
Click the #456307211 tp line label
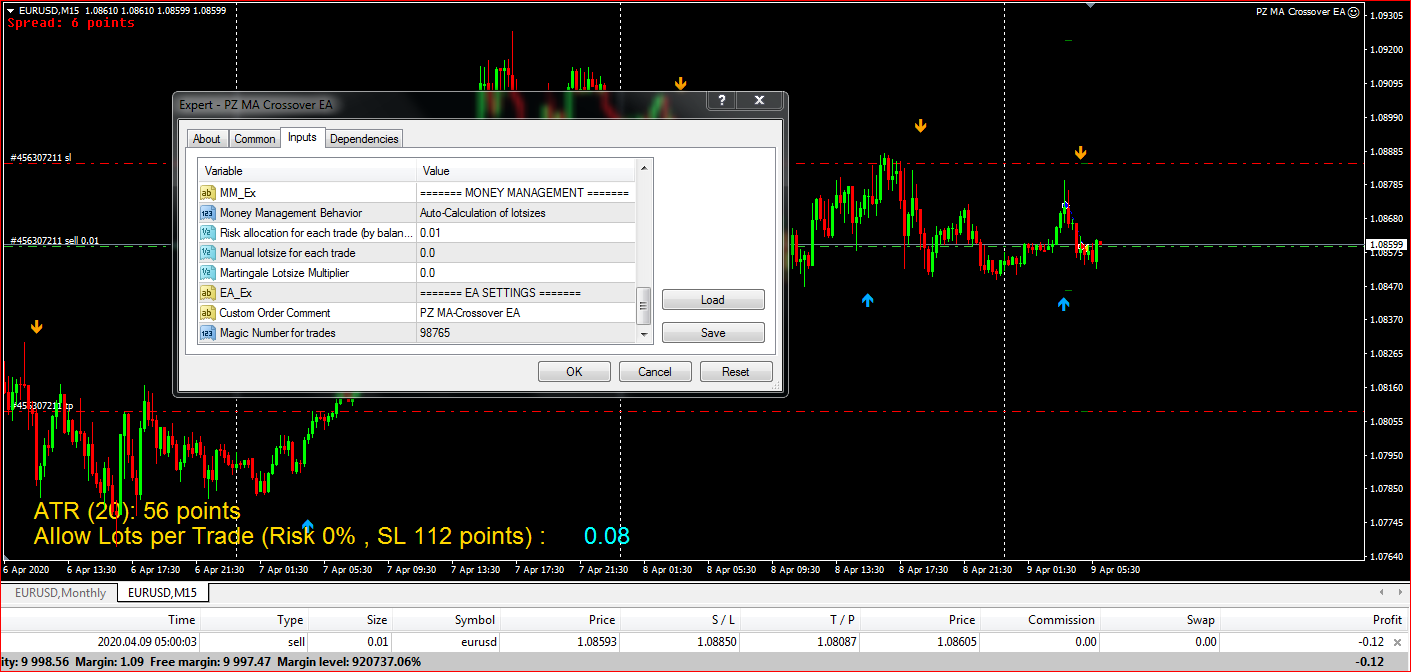41,406
